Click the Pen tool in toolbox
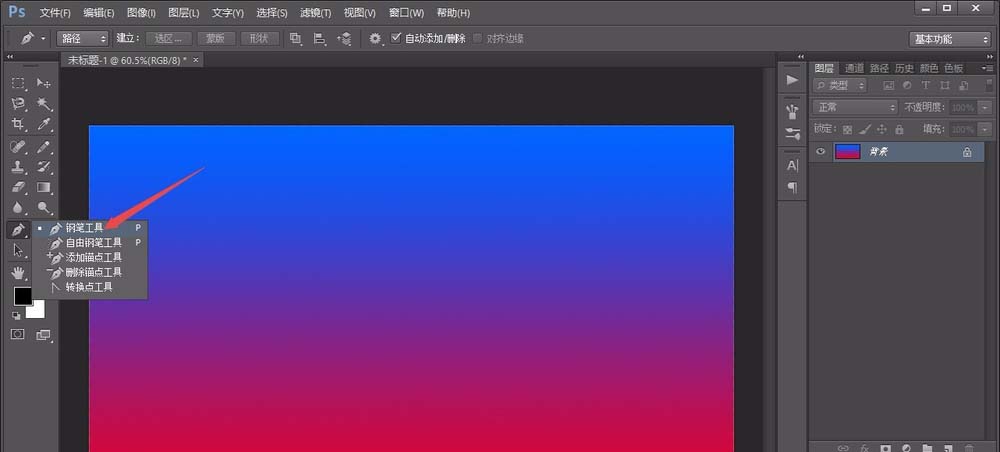The width and height of the screenshot is (1000, 452). coord(18,230)
